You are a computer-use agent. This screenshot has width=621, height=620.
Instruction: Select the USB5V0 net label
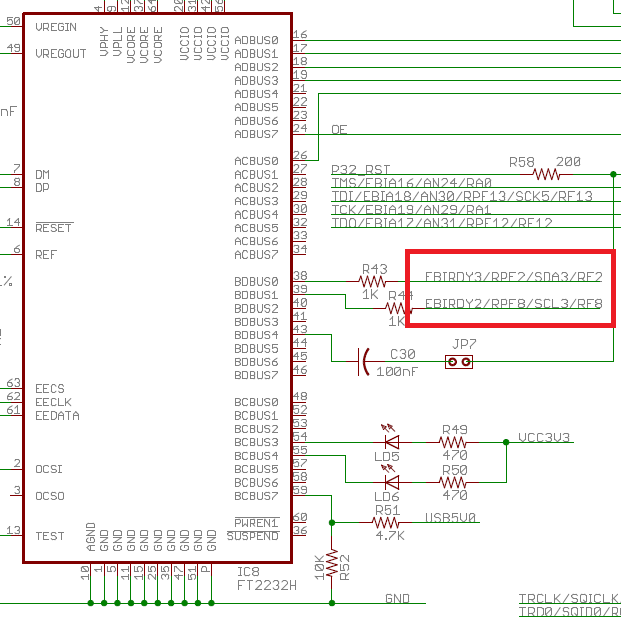451,518
